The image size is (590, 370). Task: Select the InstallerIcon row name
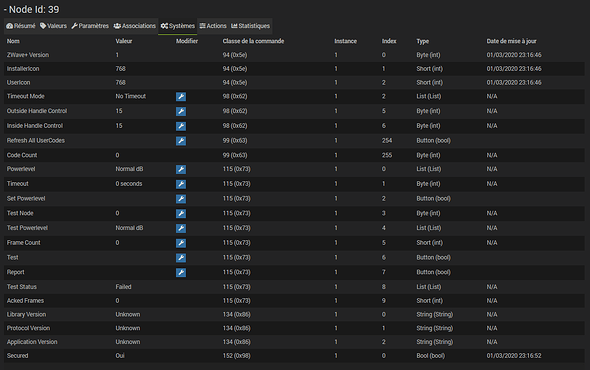coord(23,69)
